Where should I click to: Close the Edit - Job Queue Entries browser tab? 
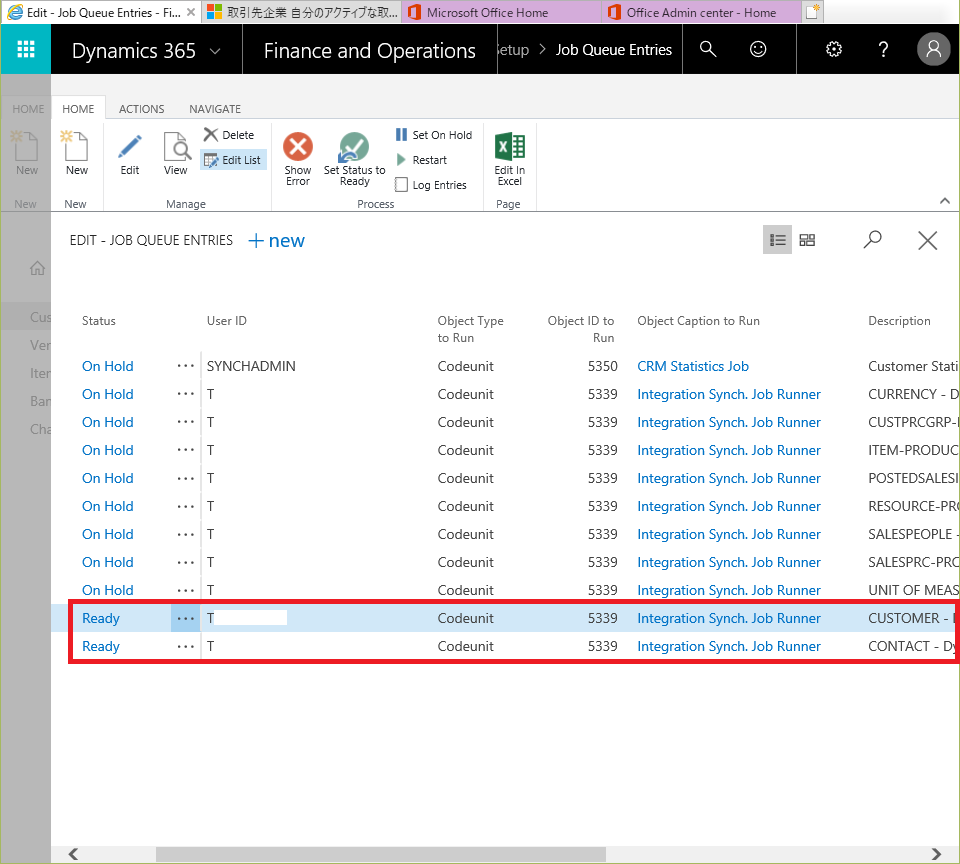coord(191,12)
